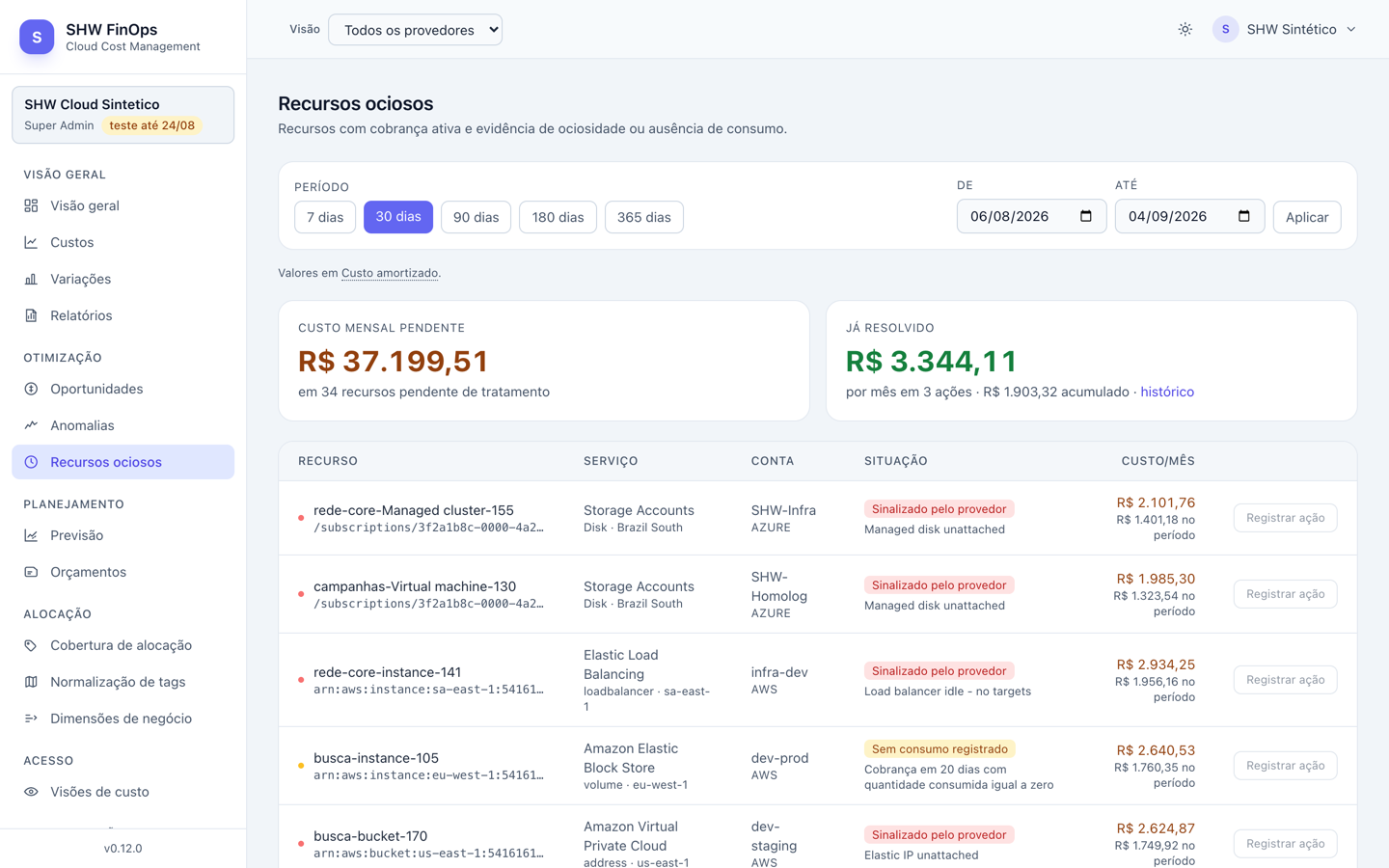
Task: Click the Orçamentos wallet icon
Action: pos(31,572)
